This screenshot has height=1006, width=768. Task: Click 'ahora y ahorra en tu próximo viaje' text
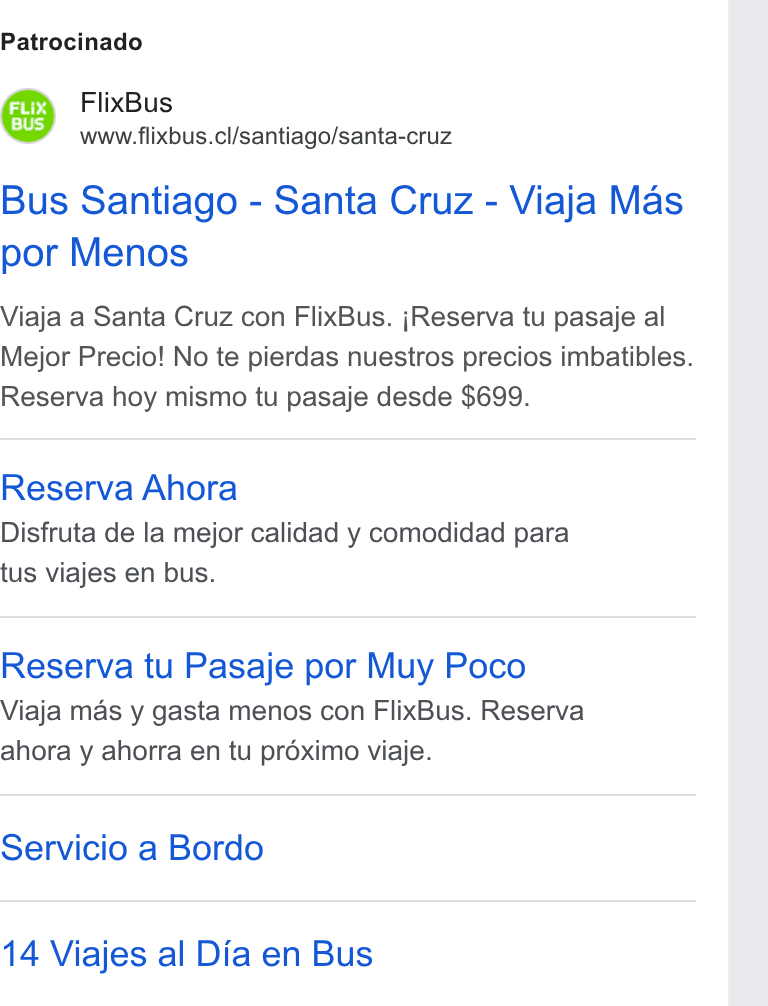click(x=216, y=751)
